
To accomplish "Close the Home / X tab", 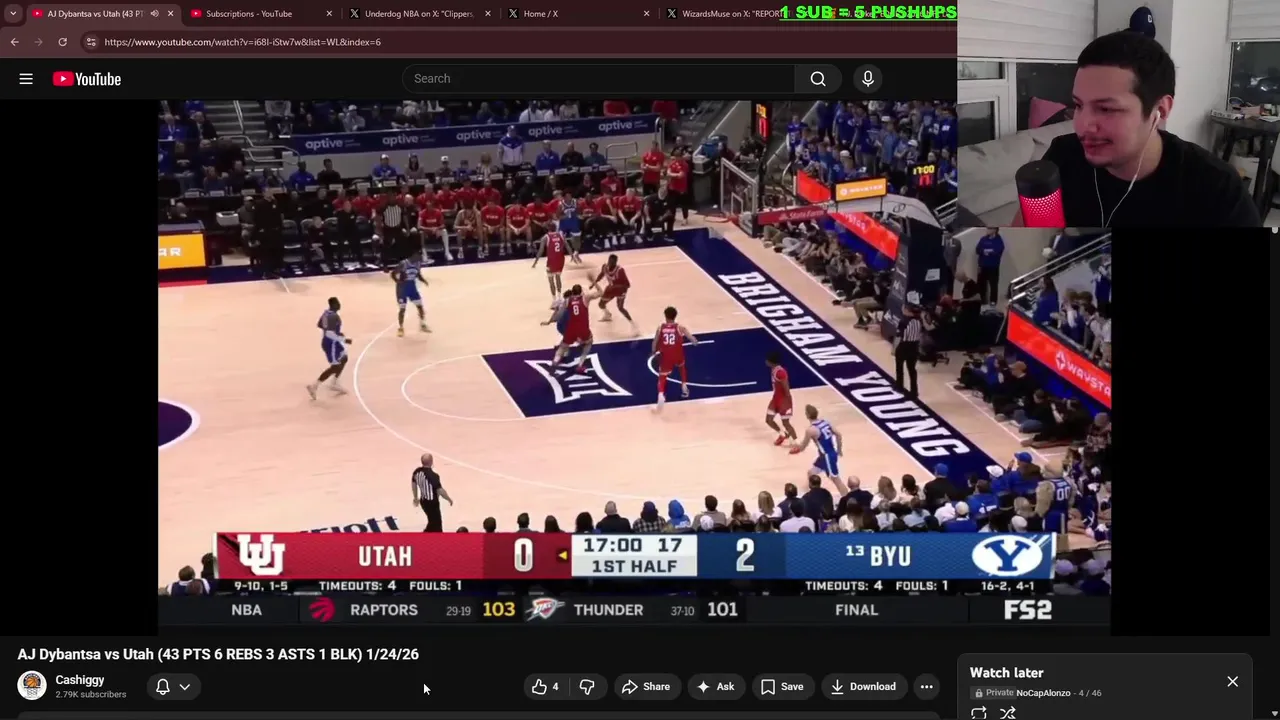I will 646,14.
